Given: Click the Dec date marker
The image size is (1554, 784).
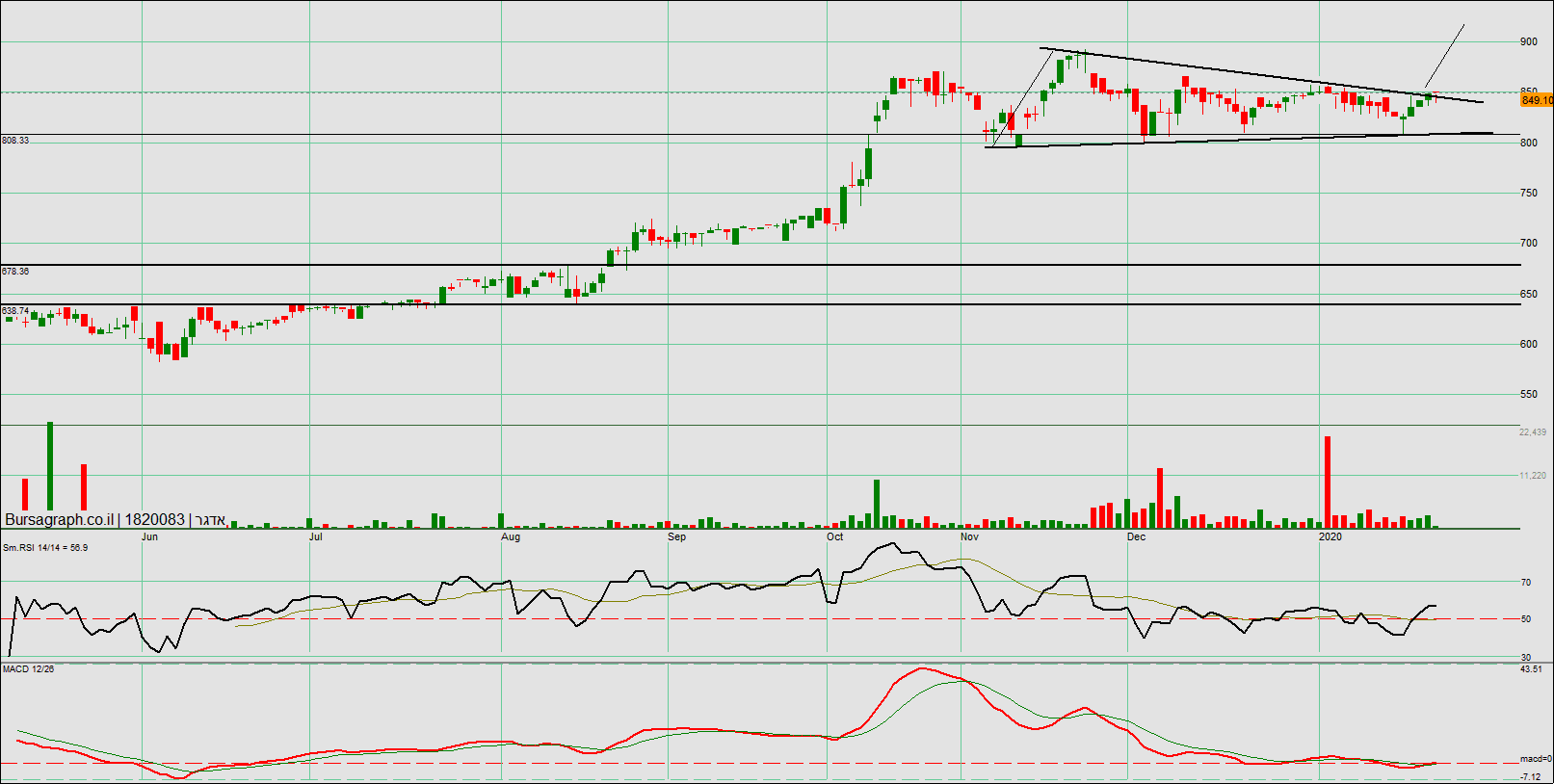Looking at the screenshot, I should coord(1137,536).
